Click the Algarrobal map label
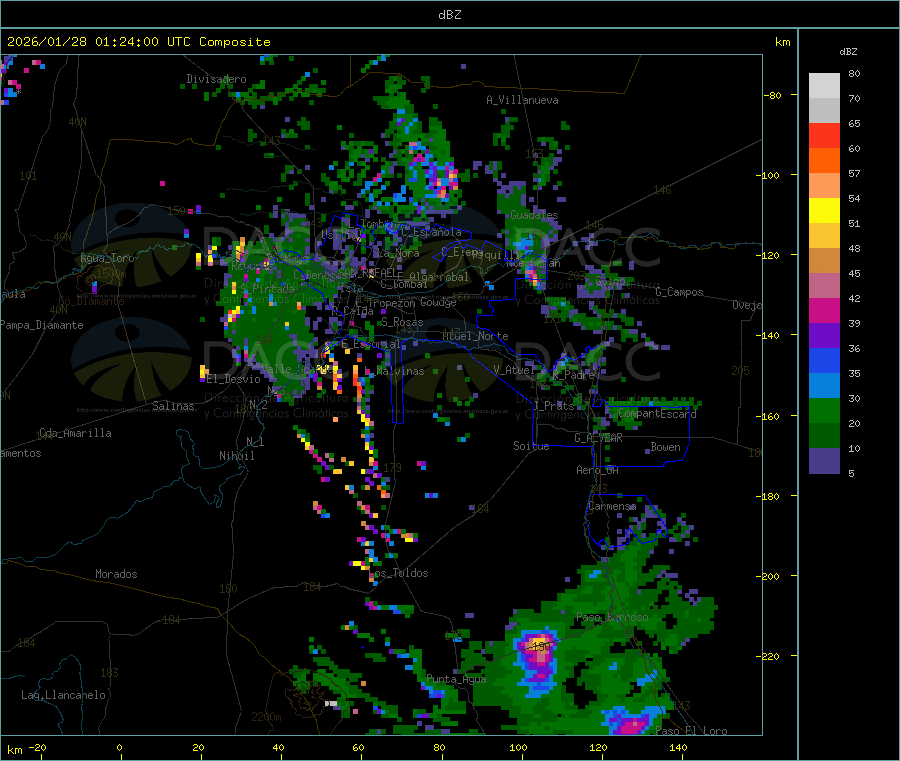900x761 pixels. (439, 278)
